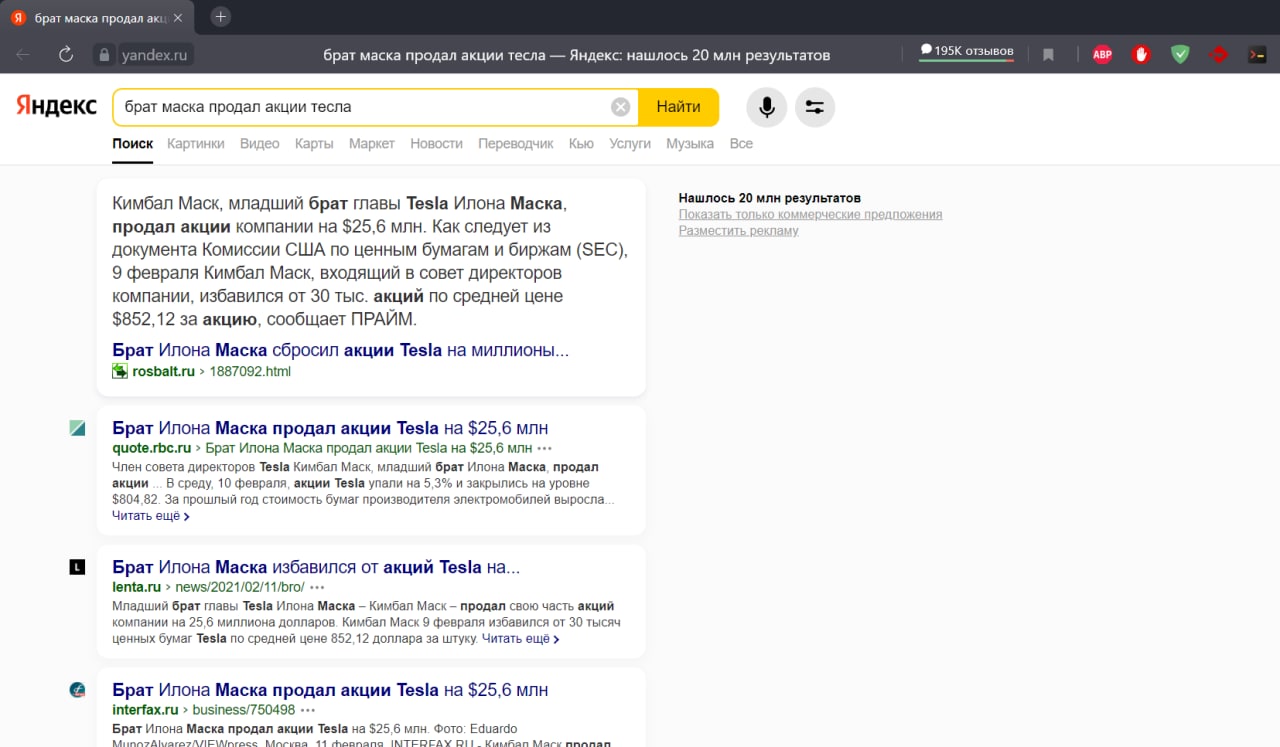Screen dimensions: 1280x747
Task: Click the lenta.ru path news/2021/02/11/bro/
Action: tap(240, 587)
